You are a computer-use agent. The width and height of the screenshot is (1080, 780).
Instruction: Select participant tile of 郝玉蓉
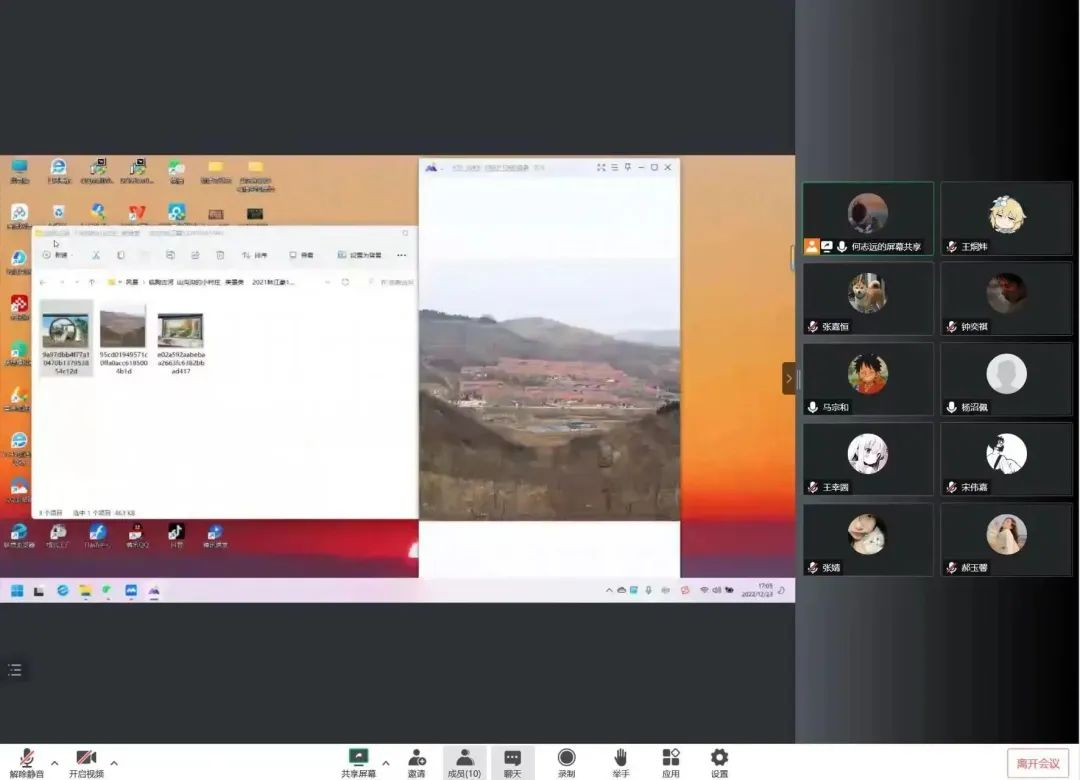1006,539
